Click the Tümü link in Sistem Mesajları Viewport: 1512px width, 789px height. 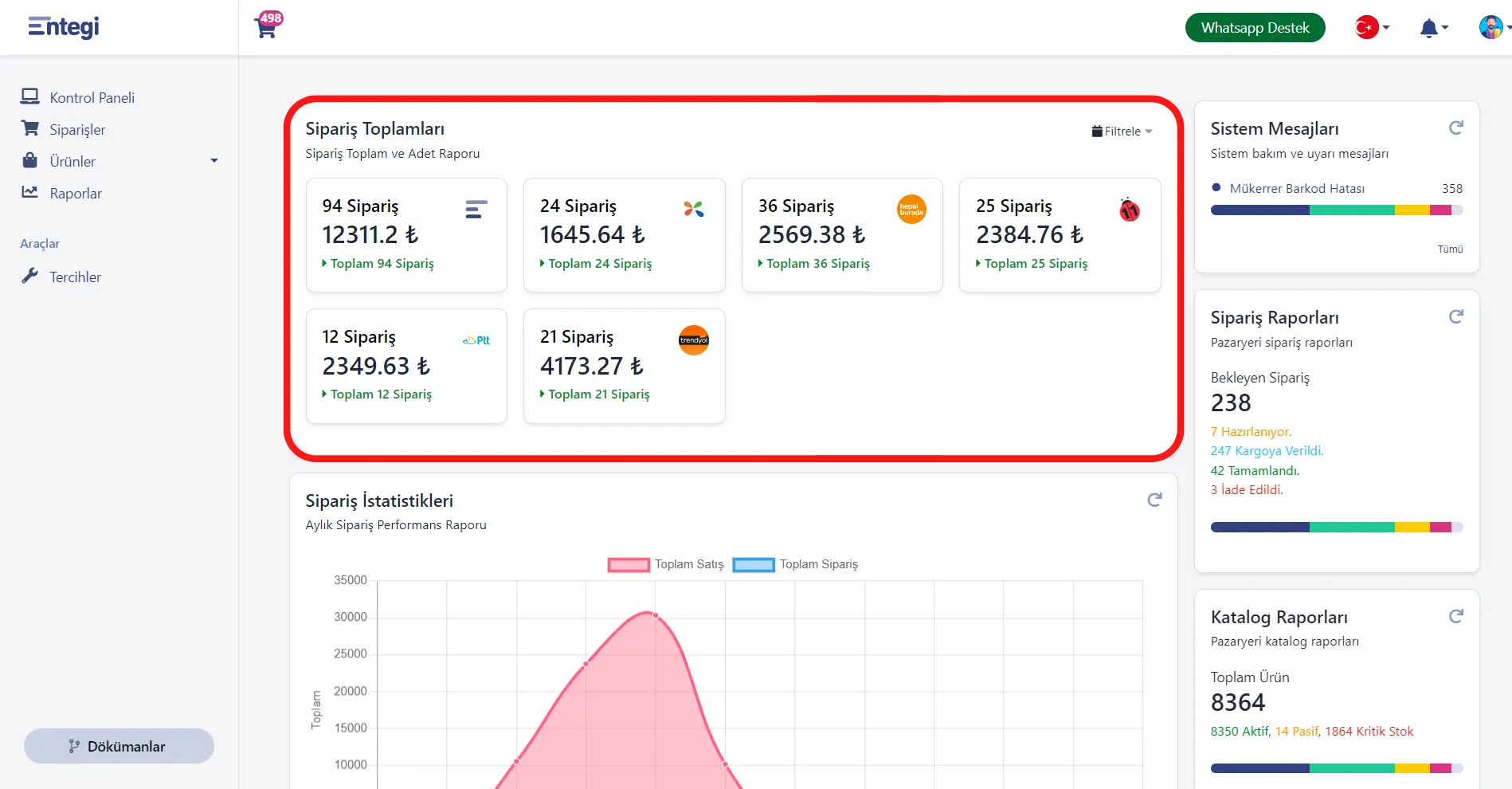1450,249
